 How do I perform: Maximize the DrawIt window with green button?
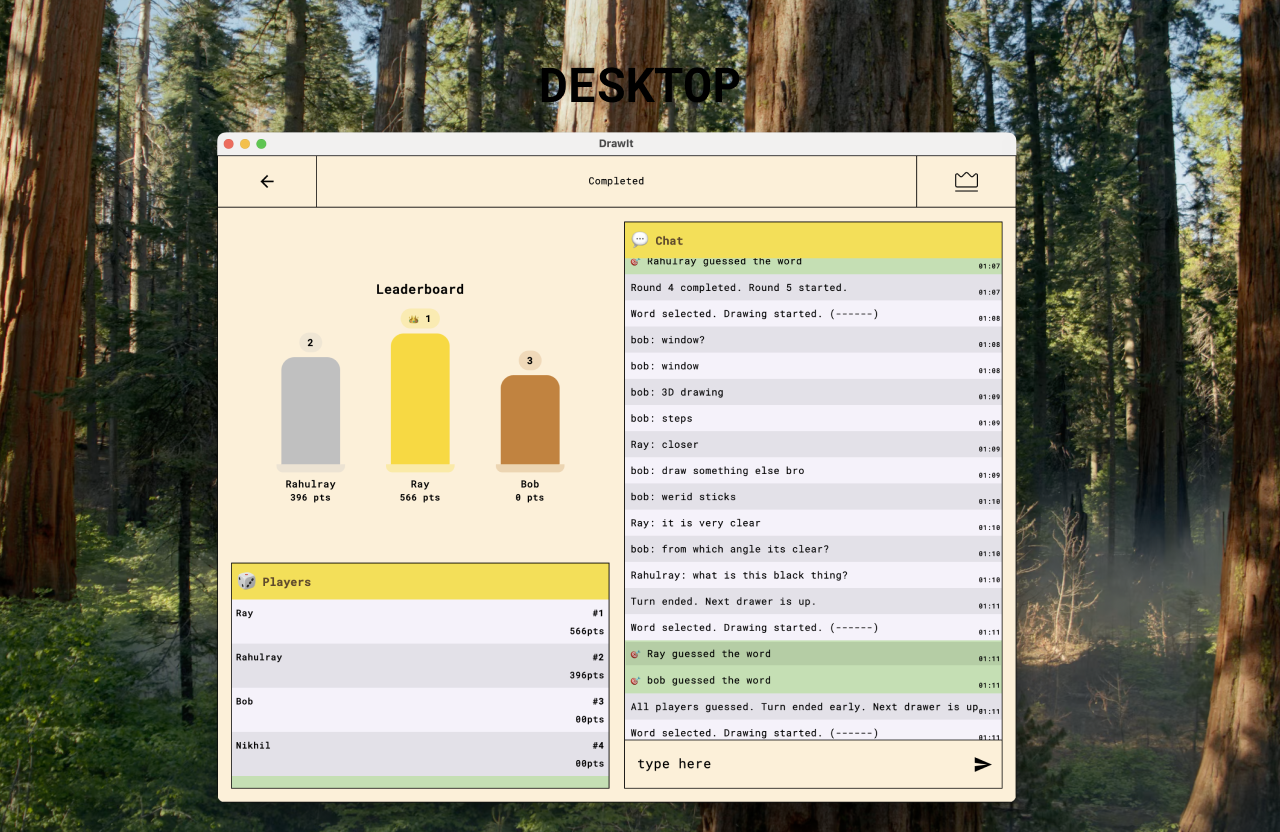pyautogui.click(x=261, y=144)
